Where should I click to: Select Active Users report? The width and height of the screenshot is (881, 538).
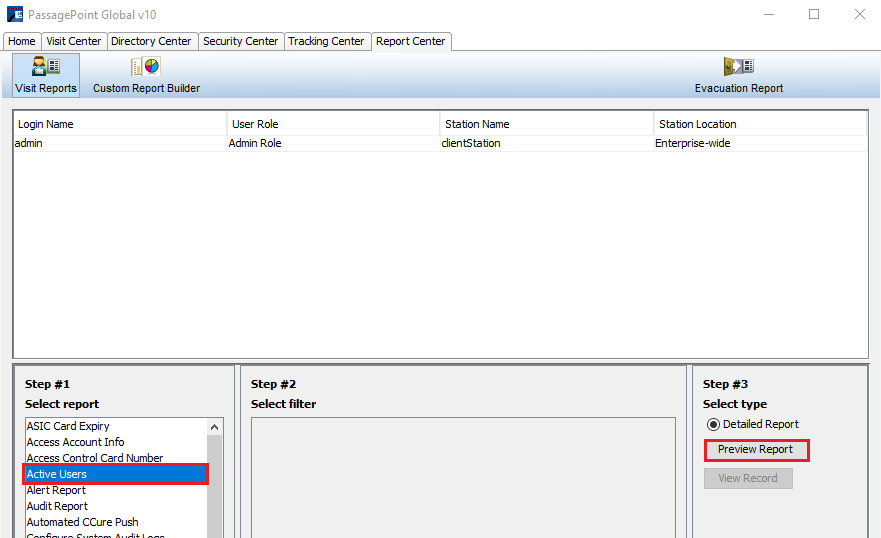tap(116, 475)
